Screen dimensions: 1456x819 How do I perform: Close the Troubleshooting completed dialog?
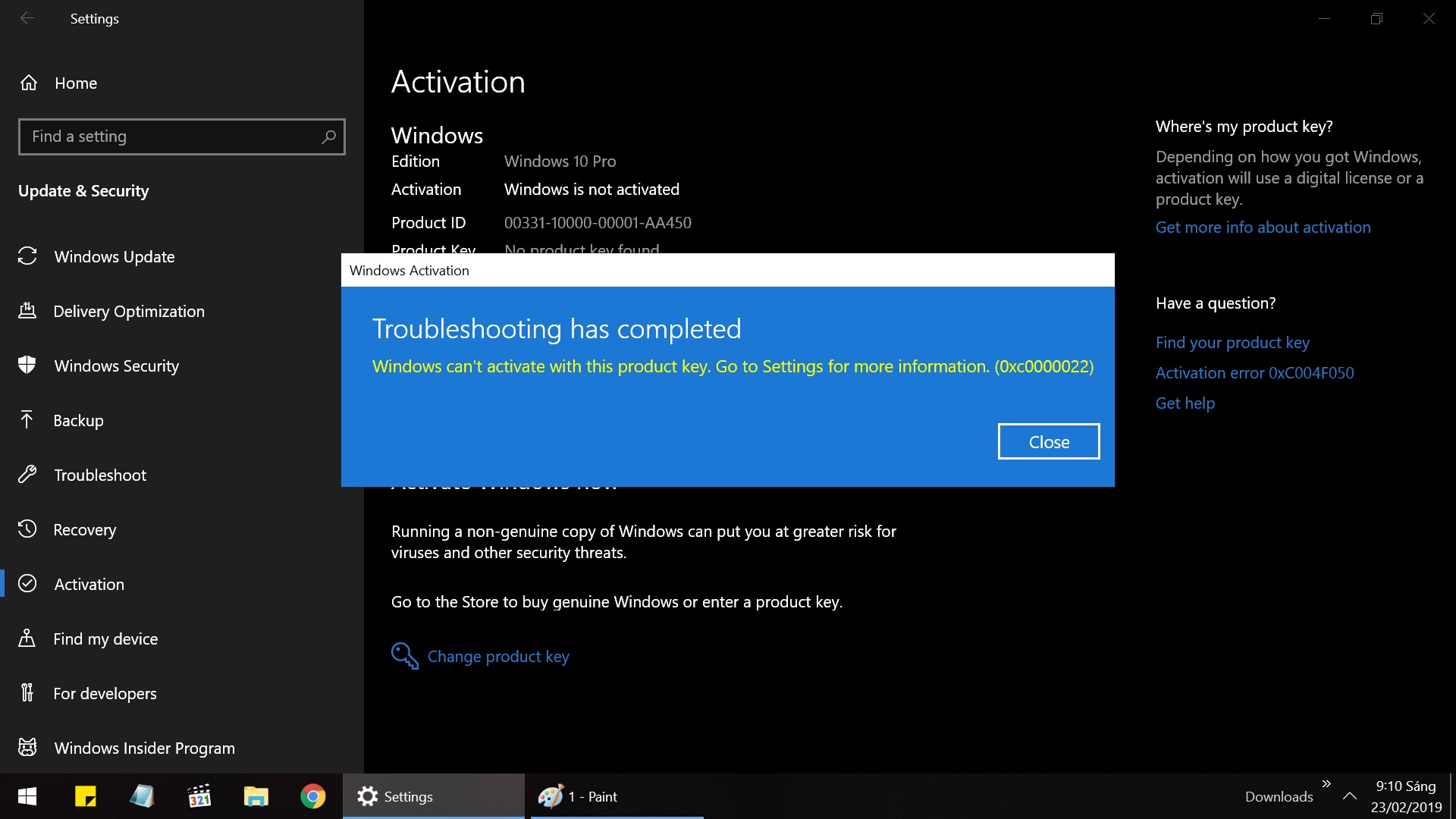point(1049,441)
